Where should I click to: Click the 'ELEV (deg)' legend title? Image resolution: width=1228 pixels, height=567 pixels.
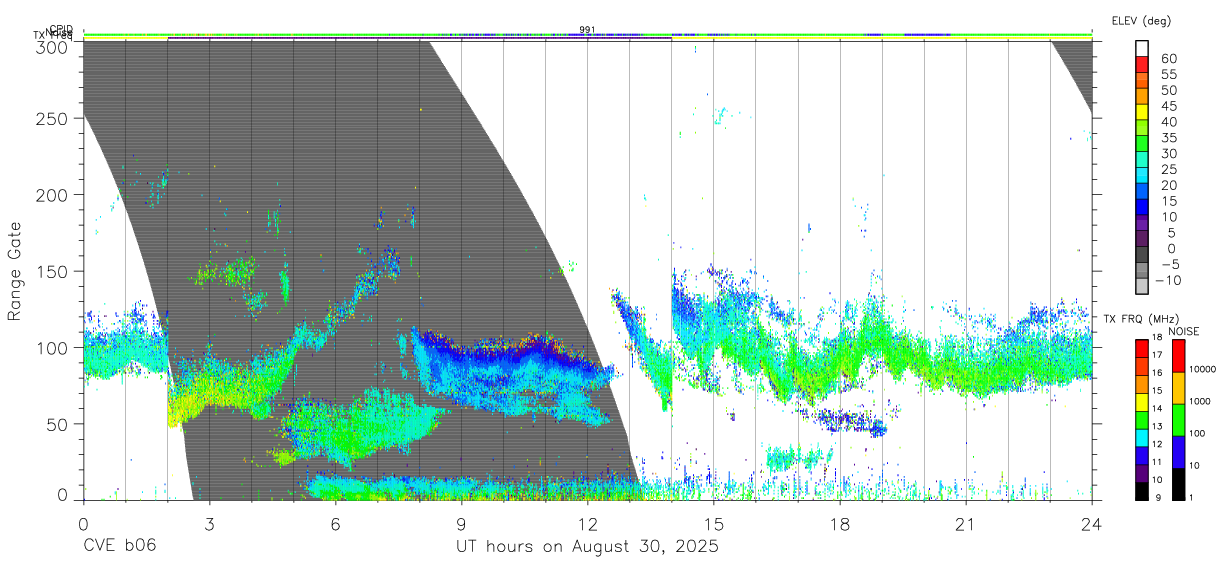[x=1141, y=20]
